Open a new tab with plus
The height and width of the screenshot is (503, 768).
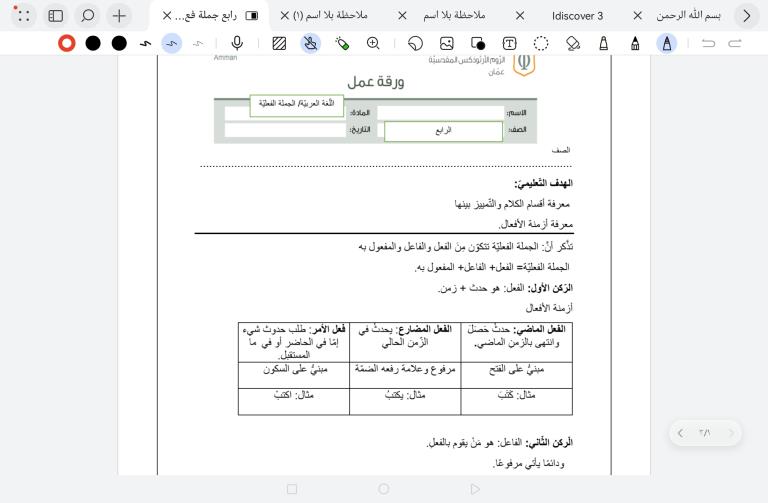tap(119, 16)
